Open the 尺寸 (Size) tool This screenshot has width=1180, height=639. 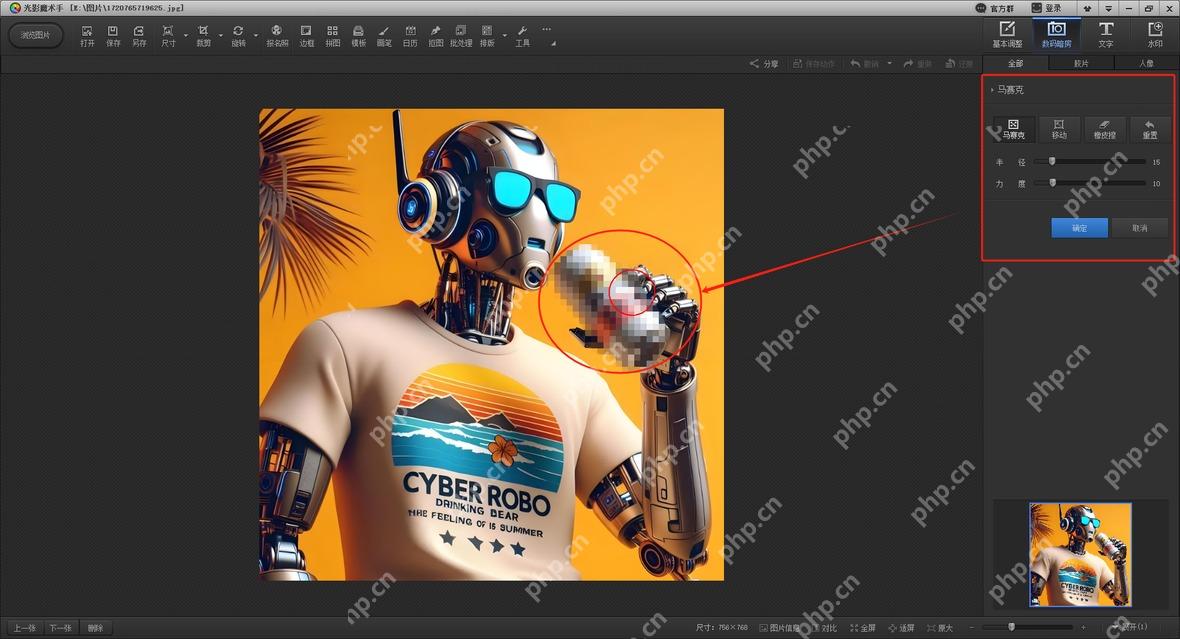pos(168,35)
